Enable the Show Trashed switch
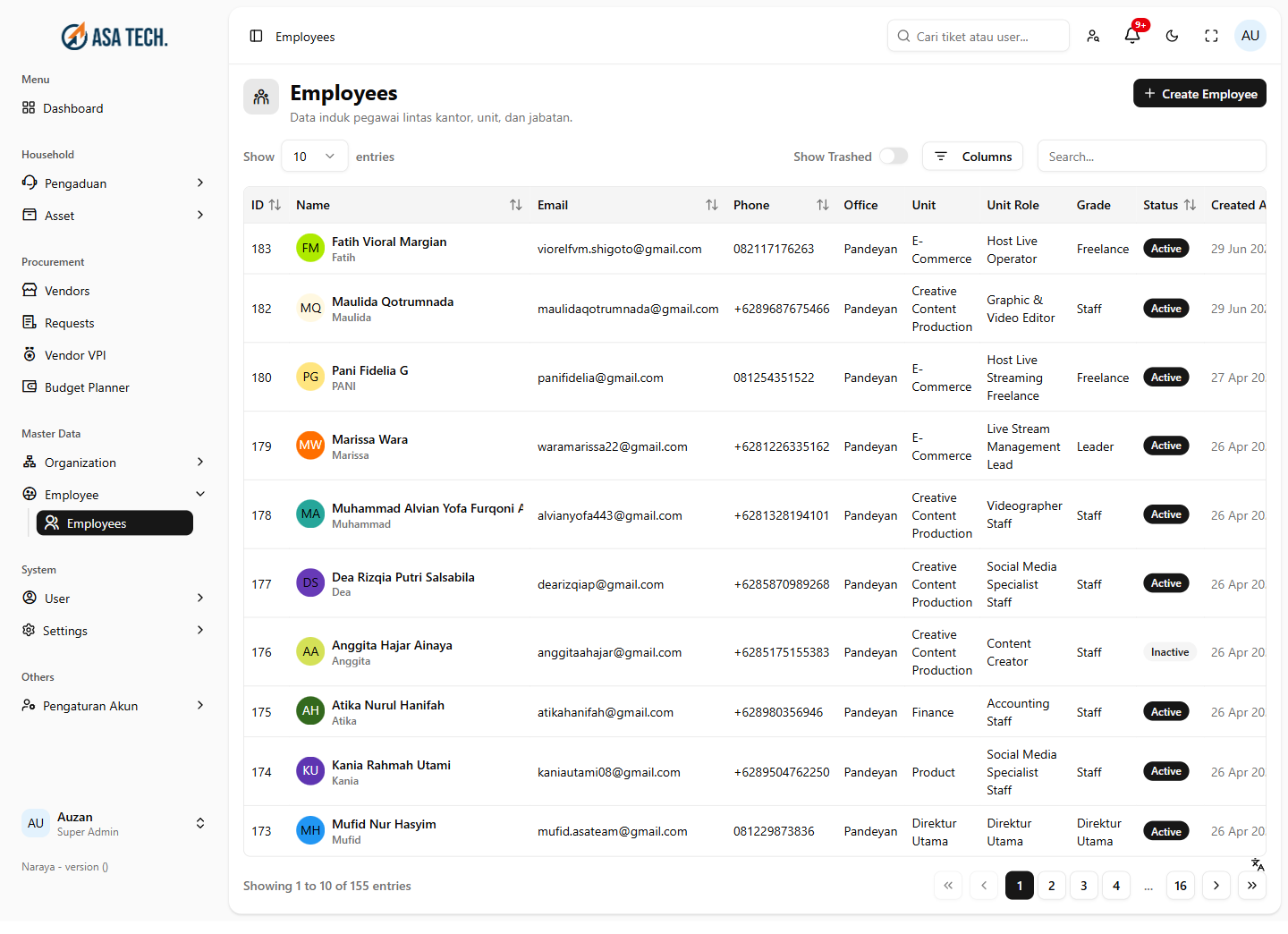This screenshot has height=934, width=1288. click(x=894, y=156)
